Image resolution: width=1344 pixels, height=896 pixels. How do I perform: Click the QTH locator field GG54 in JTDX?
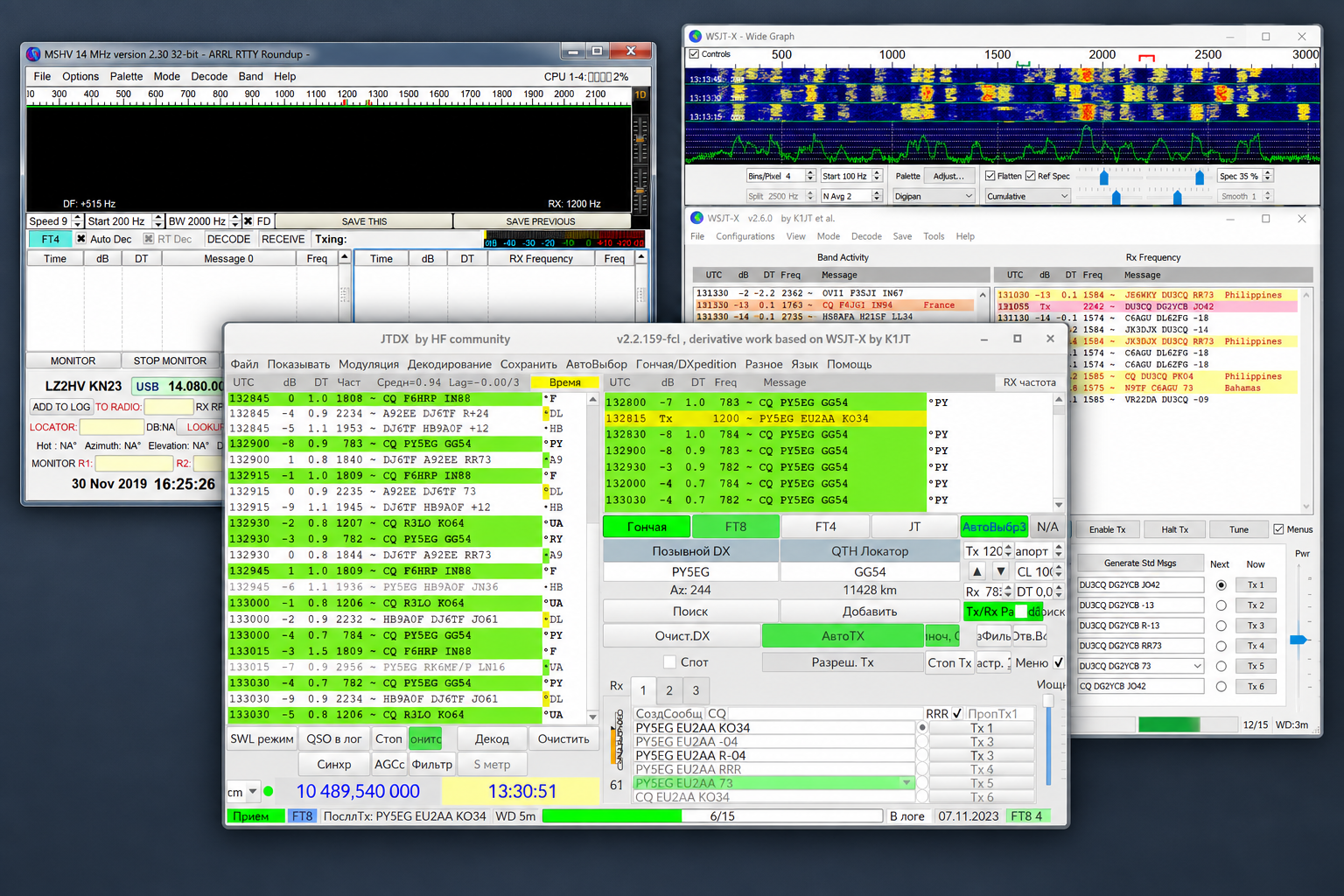click(870, 571)
